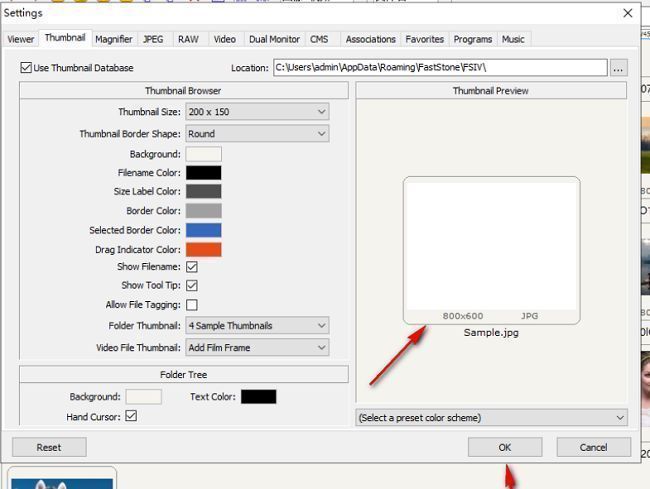Change the orange Drag Indicator Color swatch
This screenshot has width=650, height=489.
point(203,249)
